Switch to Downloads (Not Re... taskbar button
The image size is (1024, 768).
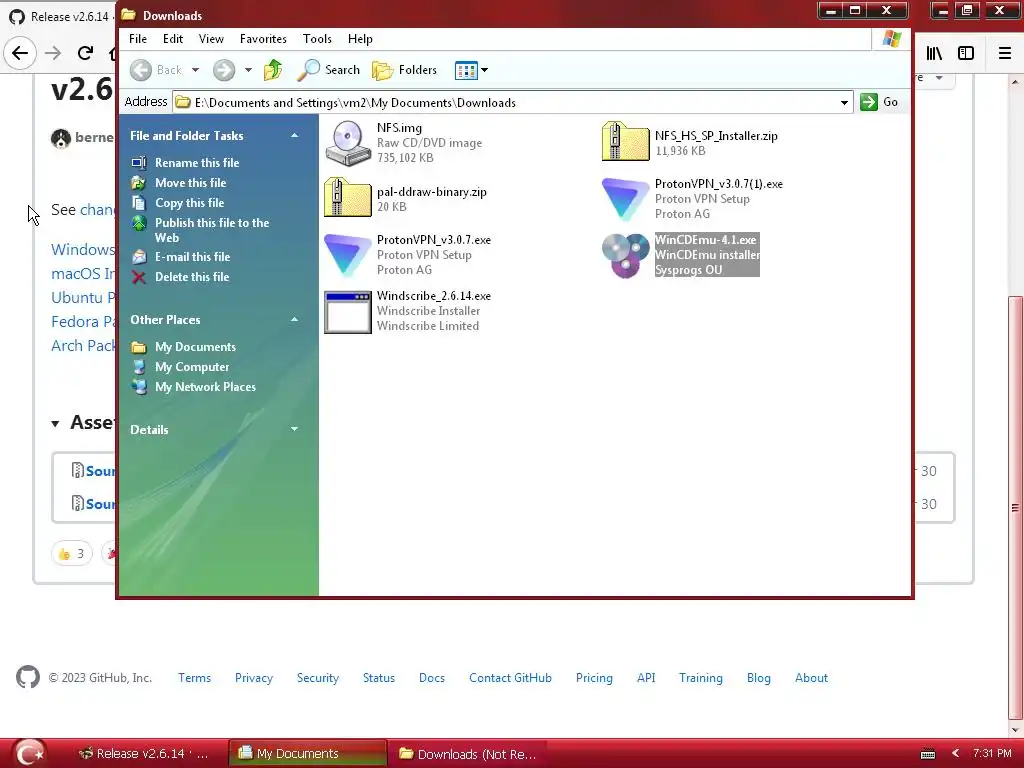[x=467, y=754]
